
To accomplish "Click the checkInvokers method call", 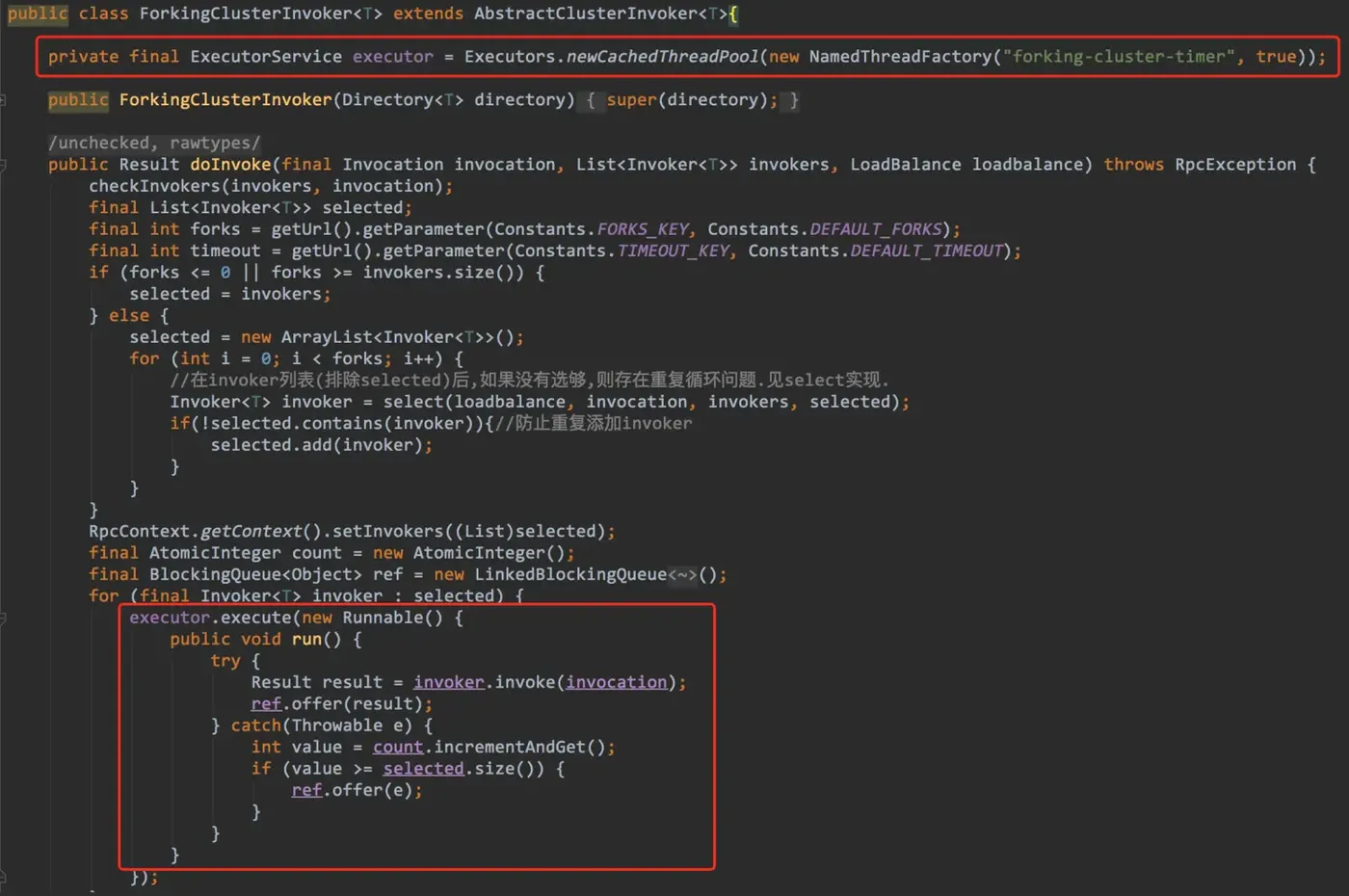I will pyautogui.click(x=154, y=186).
